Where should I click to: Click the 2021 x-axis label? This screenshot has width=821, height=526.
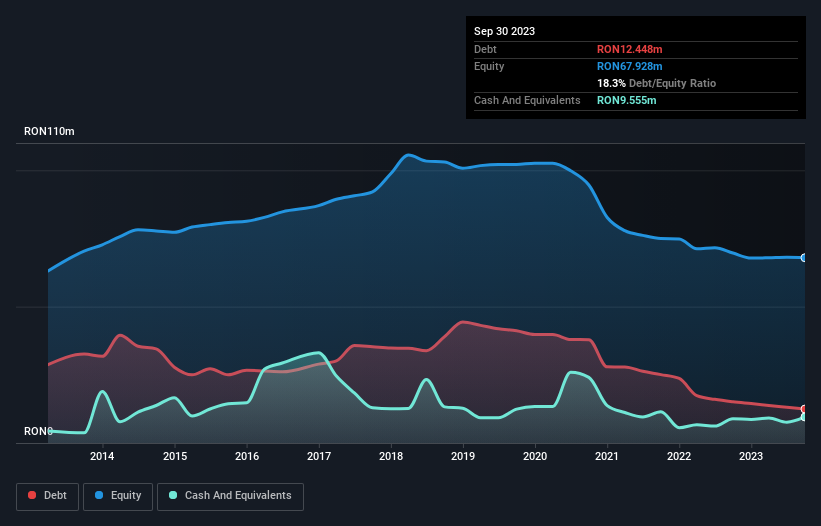pos(607,456)
